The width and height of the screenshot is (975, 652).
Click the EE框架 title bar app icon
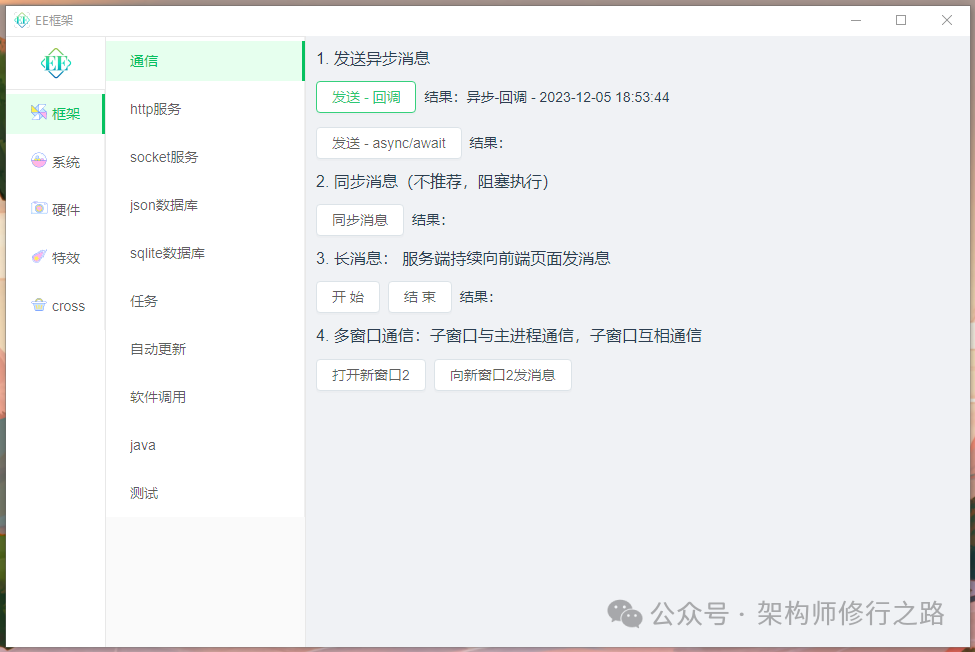(x=22, y=21)
